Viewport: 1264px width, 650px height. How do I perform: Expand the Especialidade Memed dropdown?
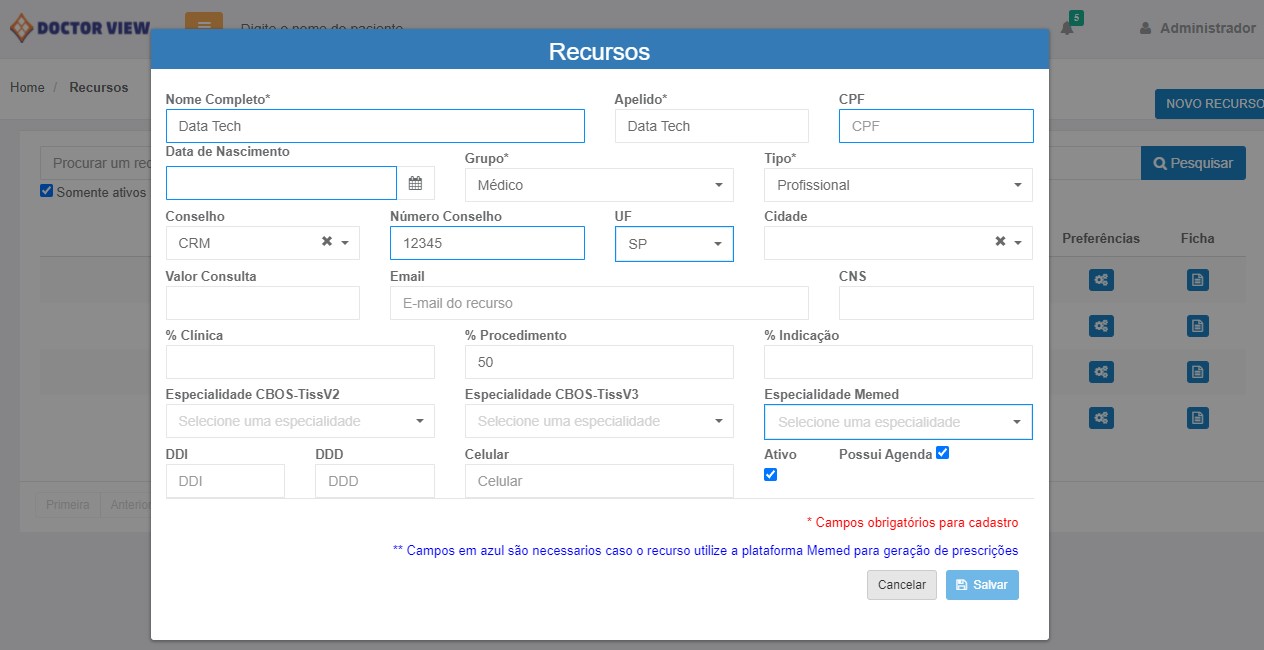[x=897, y=422]
